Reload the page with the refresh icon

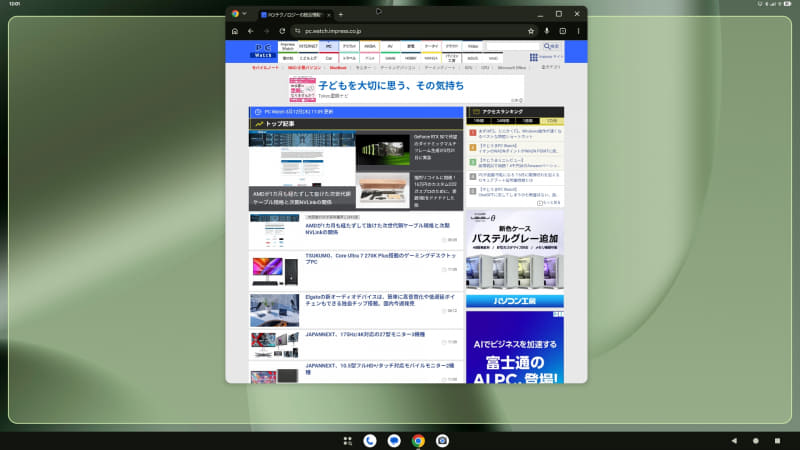pyautogui.click(x=282, y=31)
